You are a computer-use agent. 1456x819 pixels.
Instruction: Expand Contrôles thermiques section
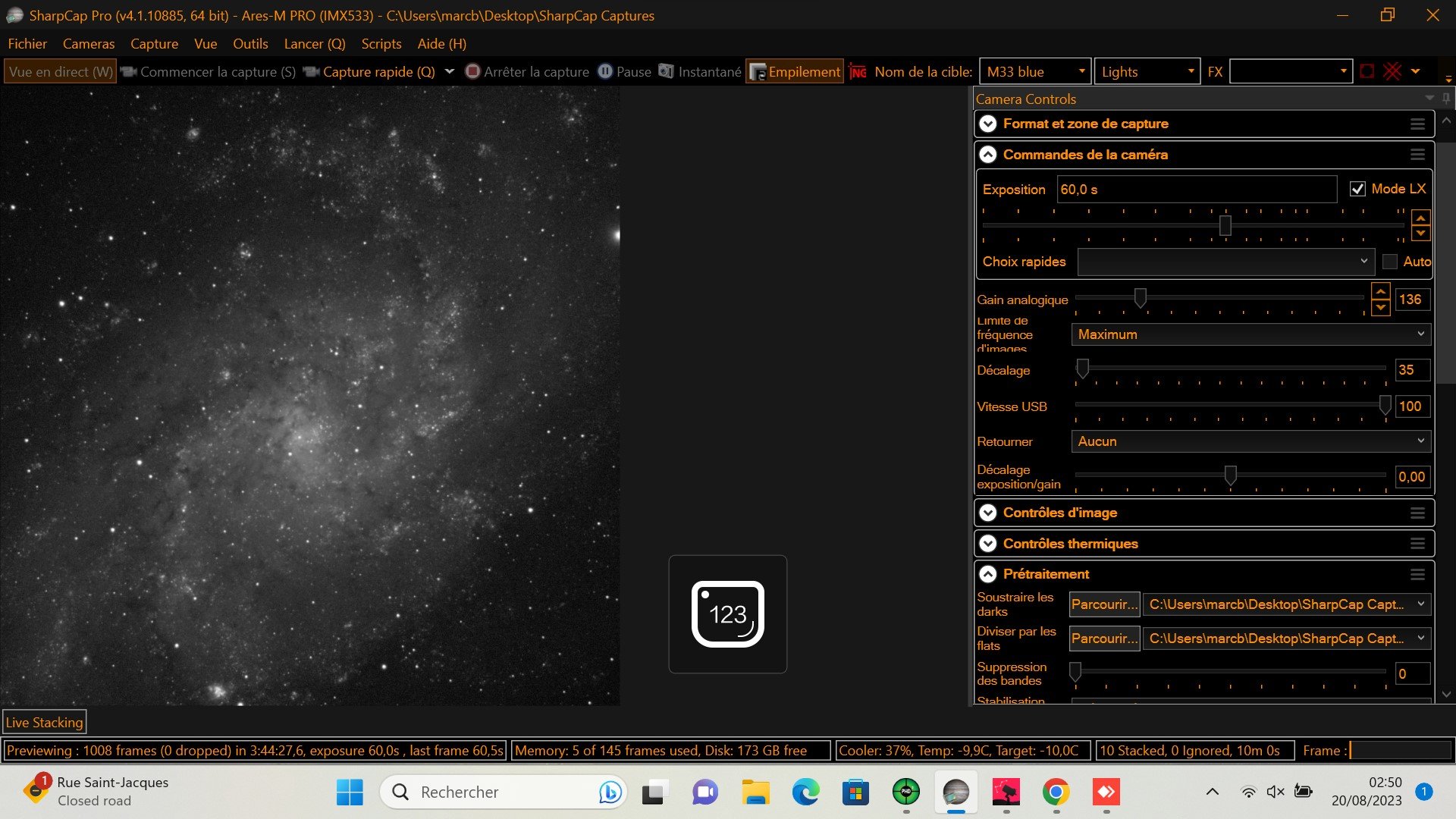click(987, 544)
